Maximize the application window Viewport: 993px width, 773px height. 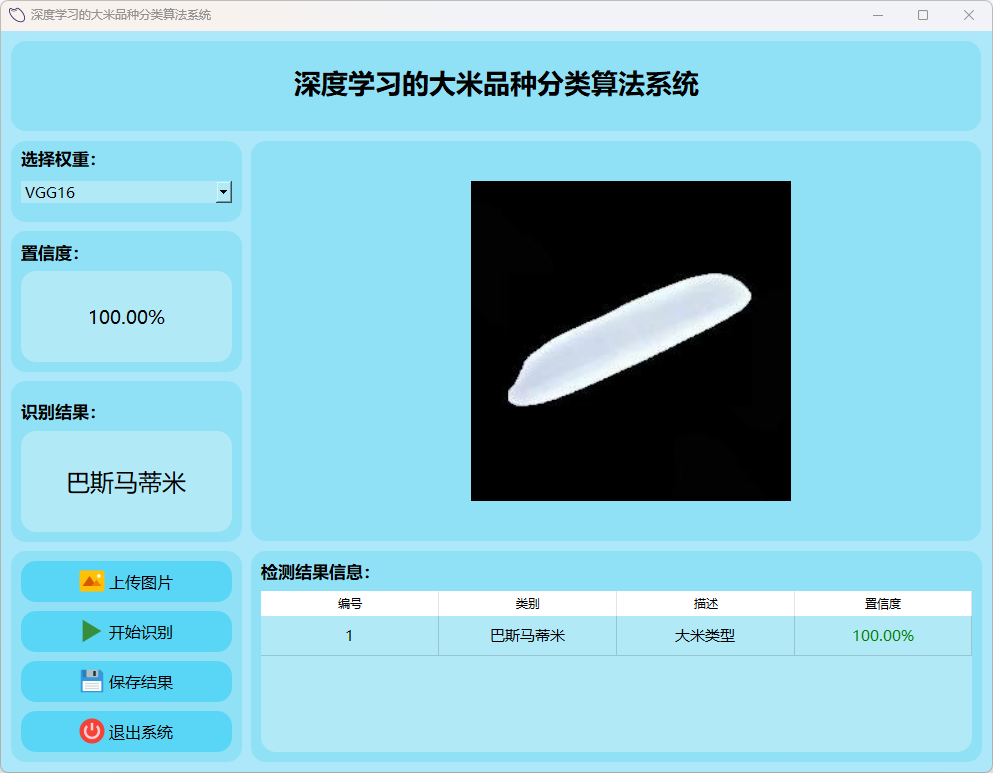point(923,15)
